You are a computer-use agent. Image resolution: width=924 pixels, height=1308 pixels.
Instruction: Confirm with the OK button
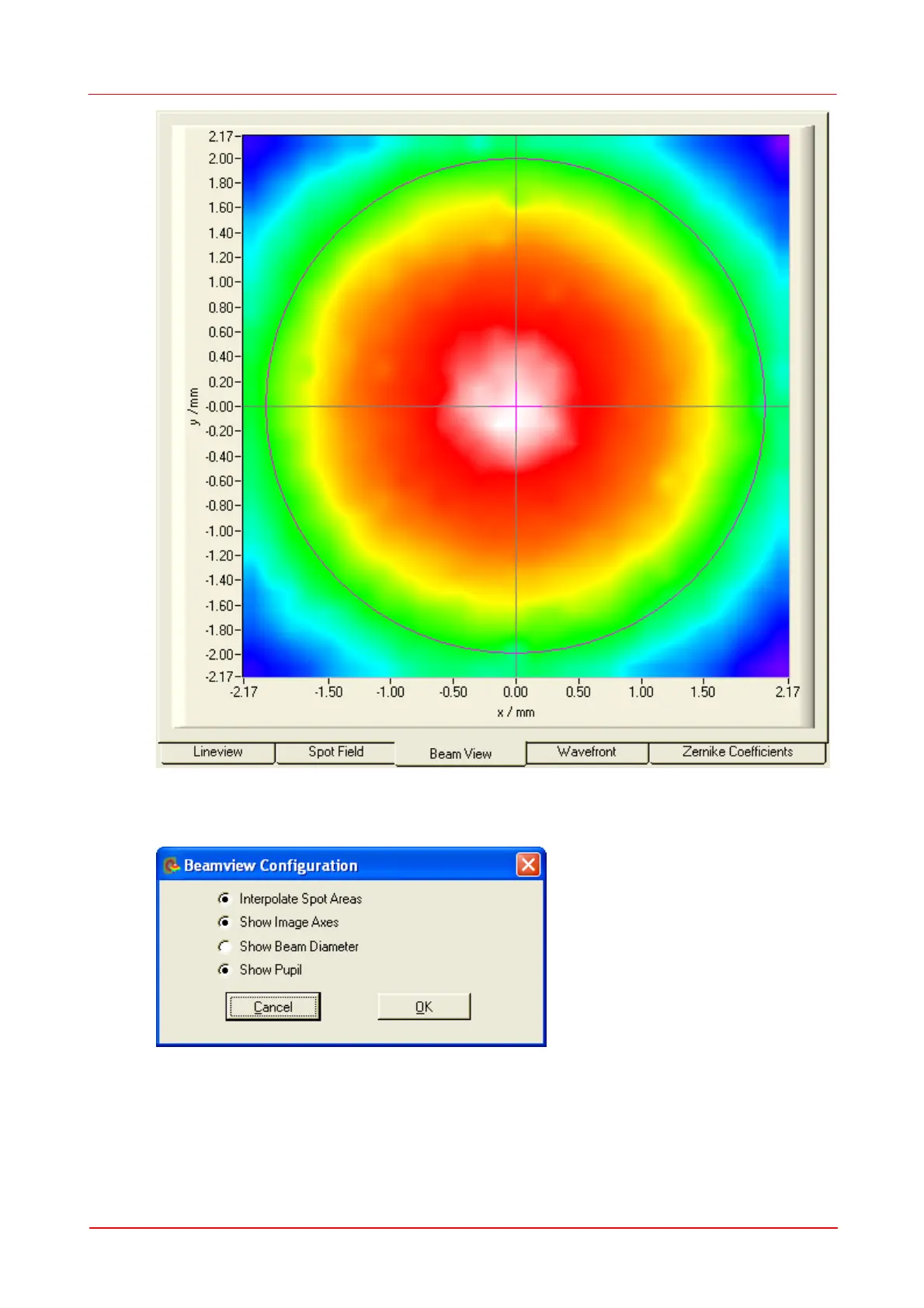[424, 1007]
